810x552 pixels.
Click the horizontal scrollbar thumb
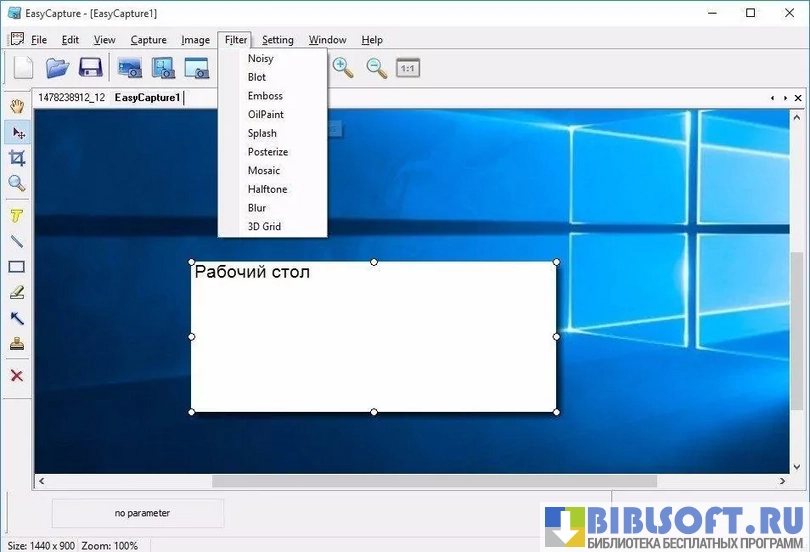pyautogui.click(x=434, y=481)
